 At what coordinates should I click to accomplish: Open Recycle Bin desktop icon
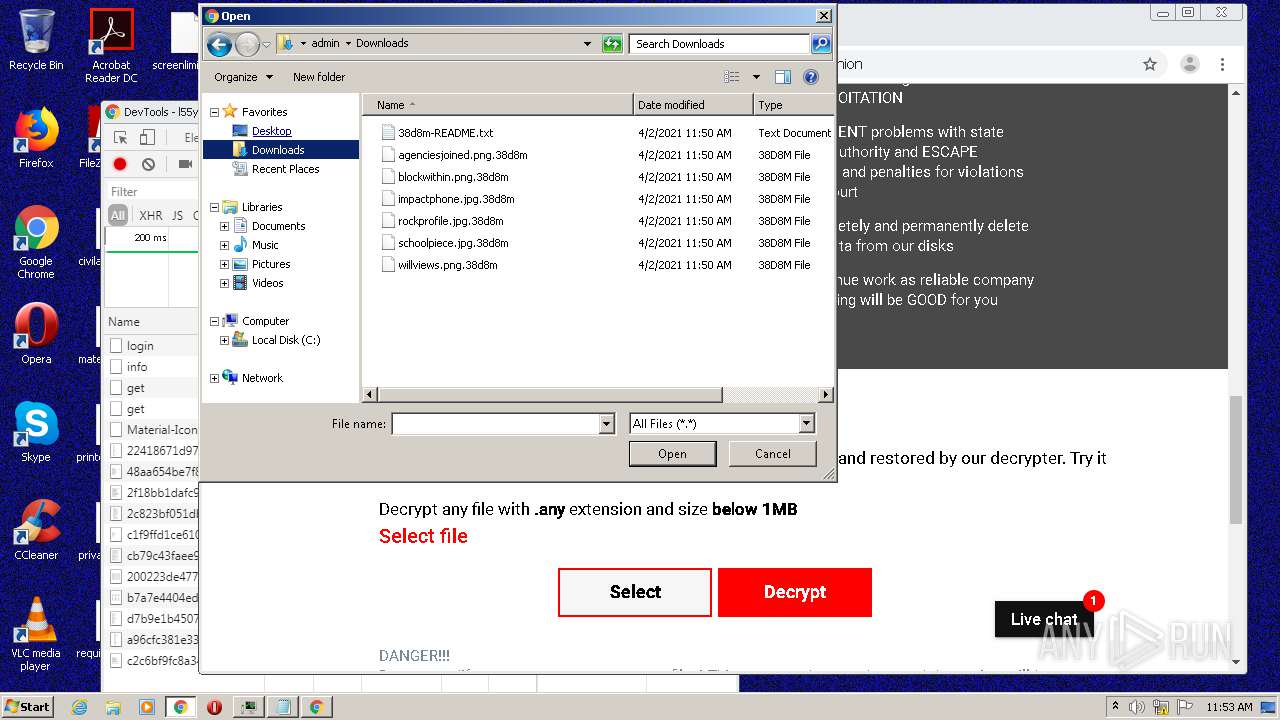click(36, 40)
